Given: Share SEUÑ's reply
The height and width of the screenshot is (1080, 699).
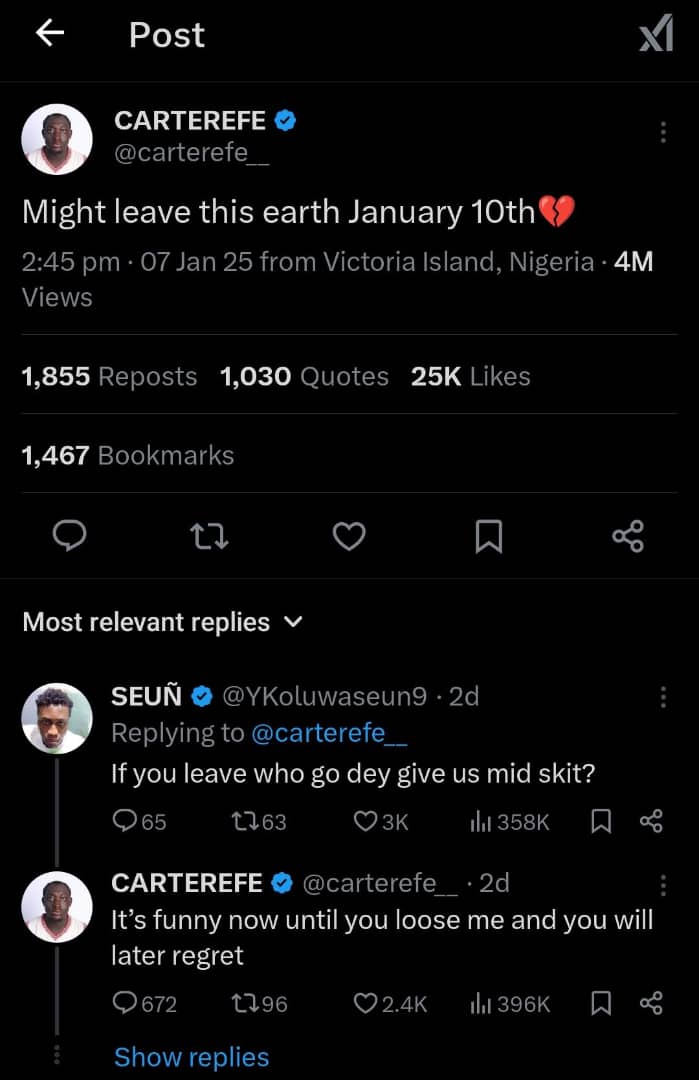Looking at the screenshot, I should (651, 821).
